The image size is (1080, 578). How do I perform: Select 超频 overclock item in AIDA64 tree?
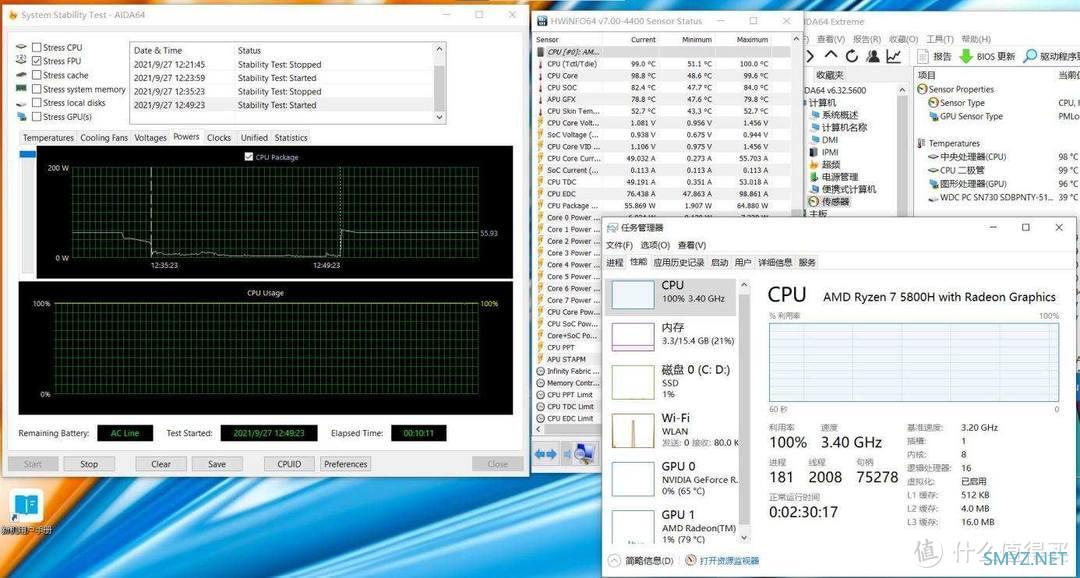pos(825,165)
